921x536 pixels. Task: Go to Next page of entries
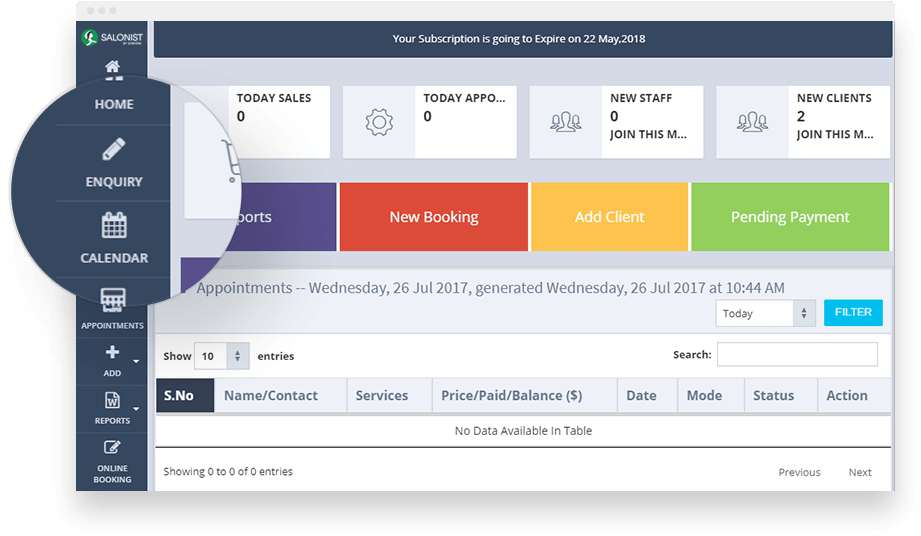(x=860, y=472)
